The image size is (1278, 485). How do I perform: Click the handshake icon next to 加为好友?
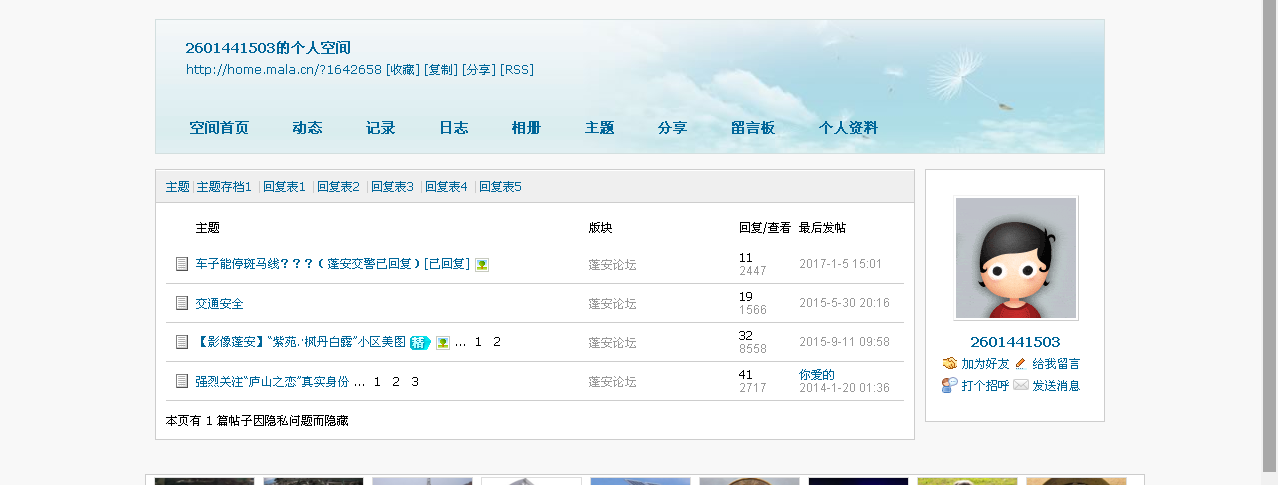click(949, 364)
